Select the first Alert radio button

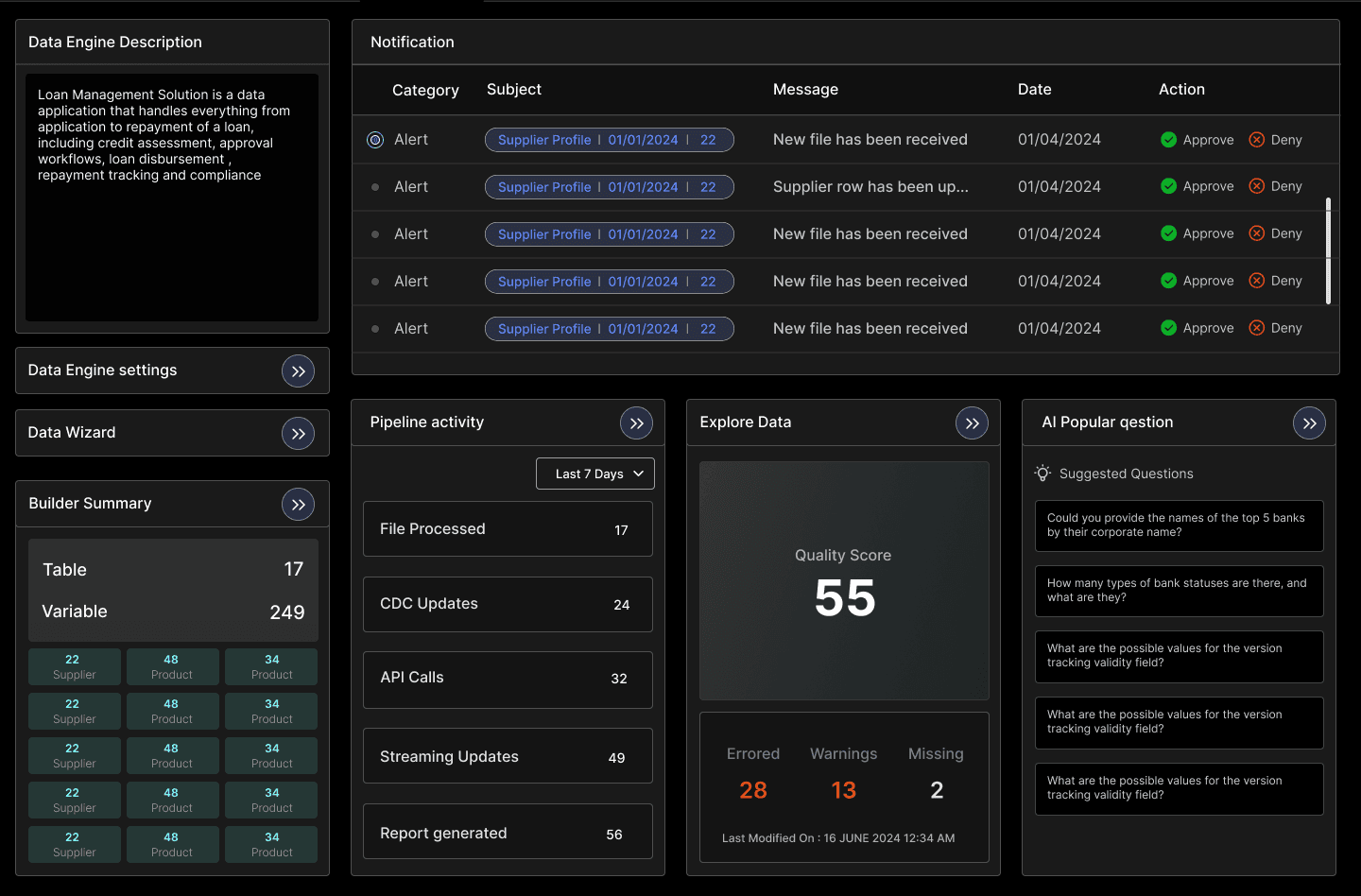pos(375,140)
